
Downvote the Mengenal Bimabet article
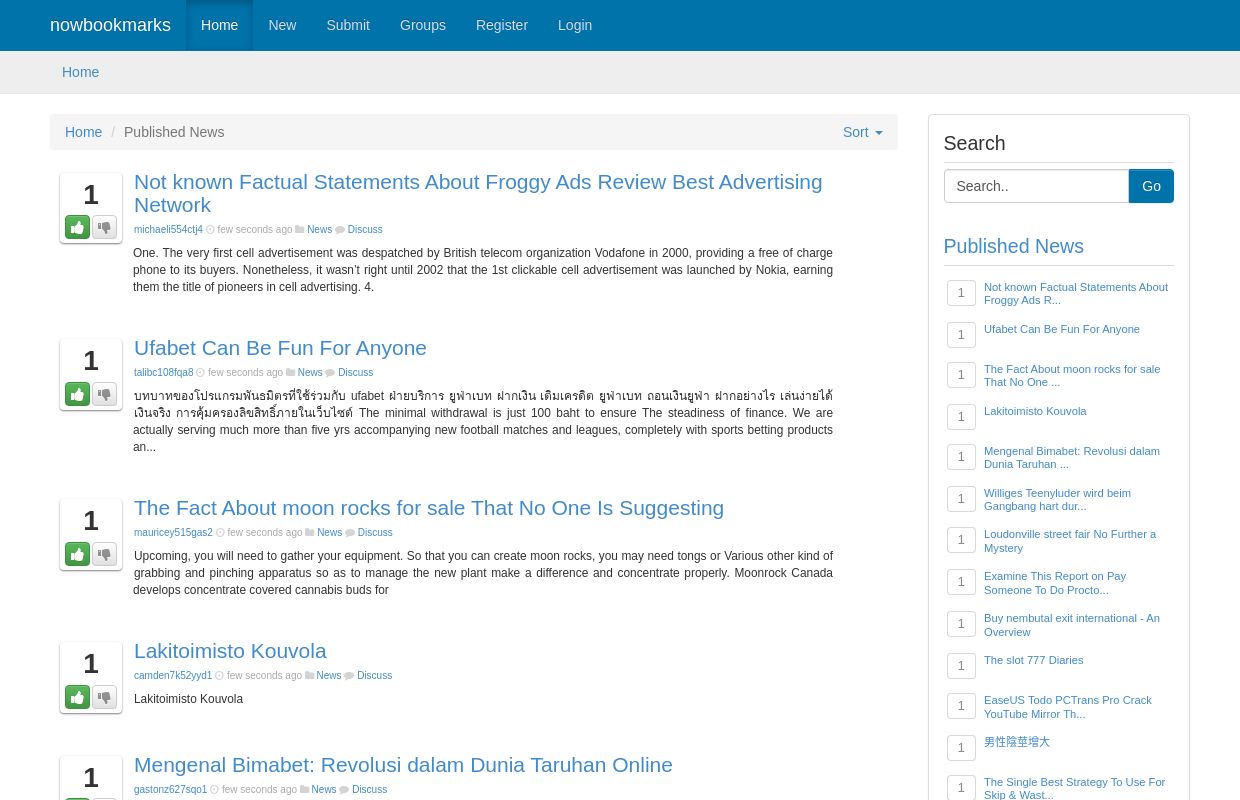pyautogui.click(x=104, y=798)
